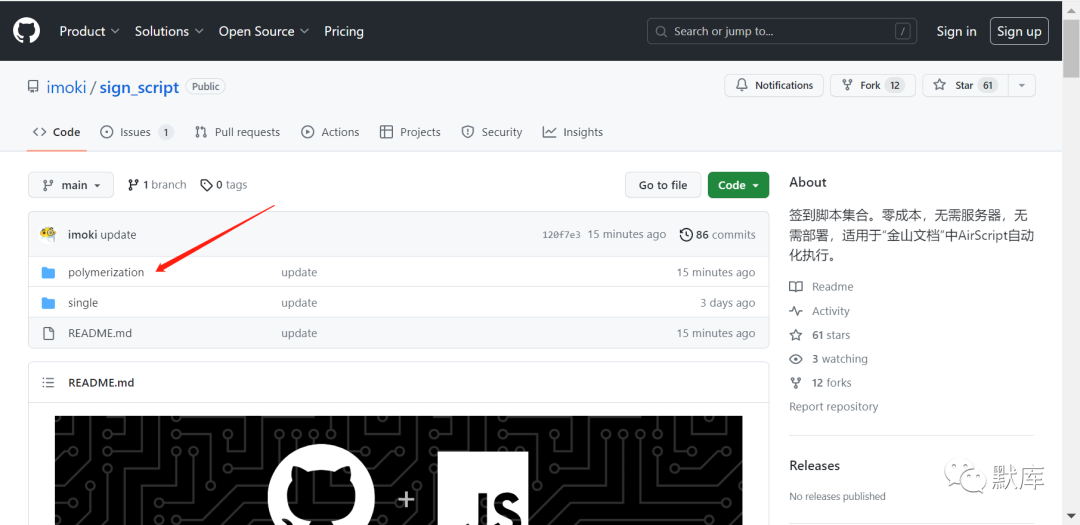Open the green Code dropdown button
Image resolution: width=1080 pixels, height=525 pixels.
click(738, 185)
